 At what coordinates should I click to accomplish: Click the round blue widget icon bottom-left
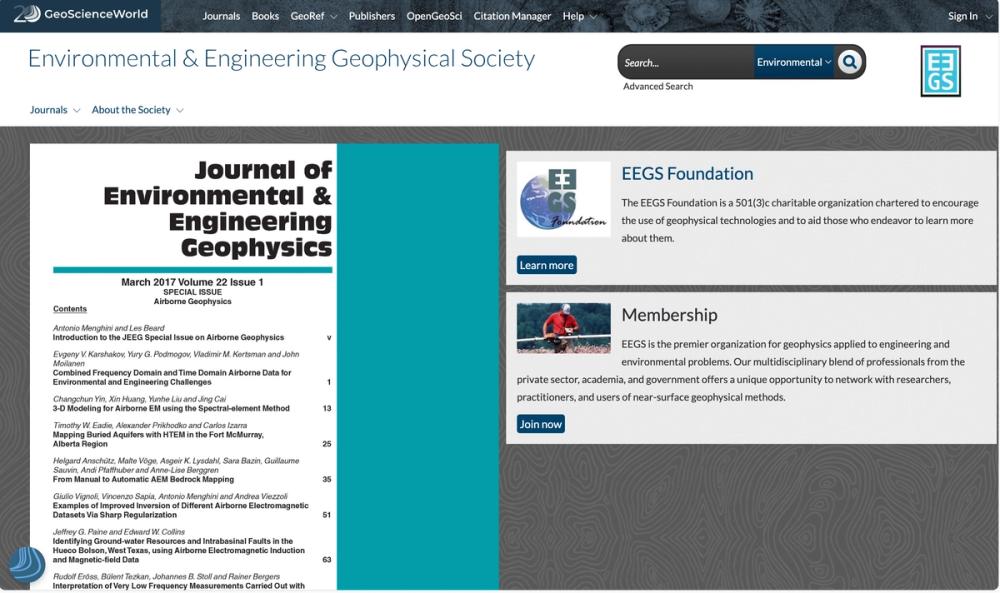pos(27,564)
